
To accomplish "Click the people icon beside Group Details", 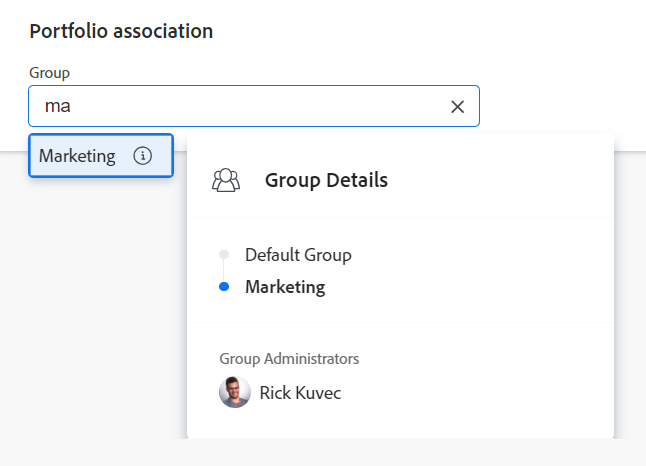I will point(226,181).
